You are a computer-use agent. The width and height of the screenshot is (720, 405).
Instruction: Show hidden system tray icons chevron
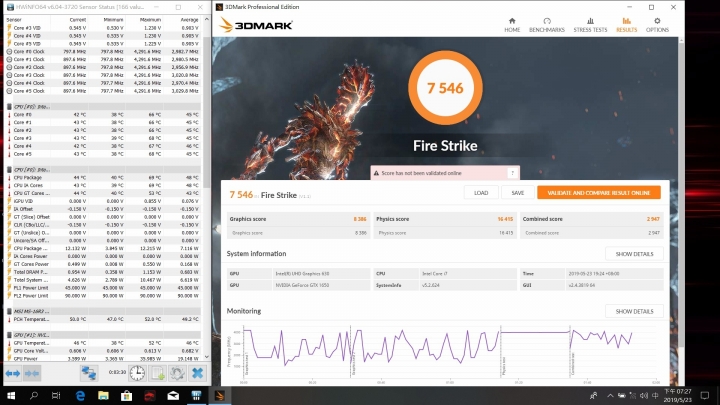(x=610, y=395)
